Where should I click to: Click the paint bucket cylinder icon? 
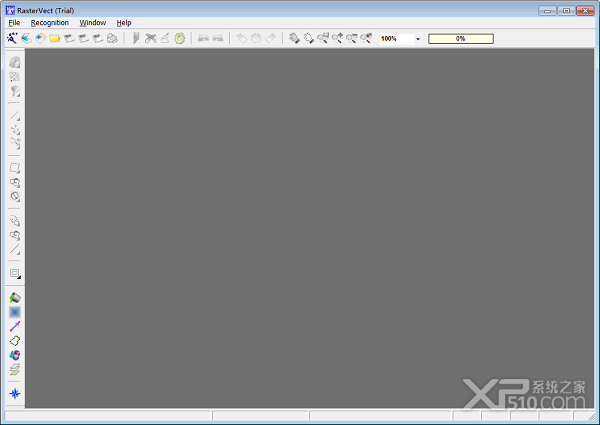15,298
